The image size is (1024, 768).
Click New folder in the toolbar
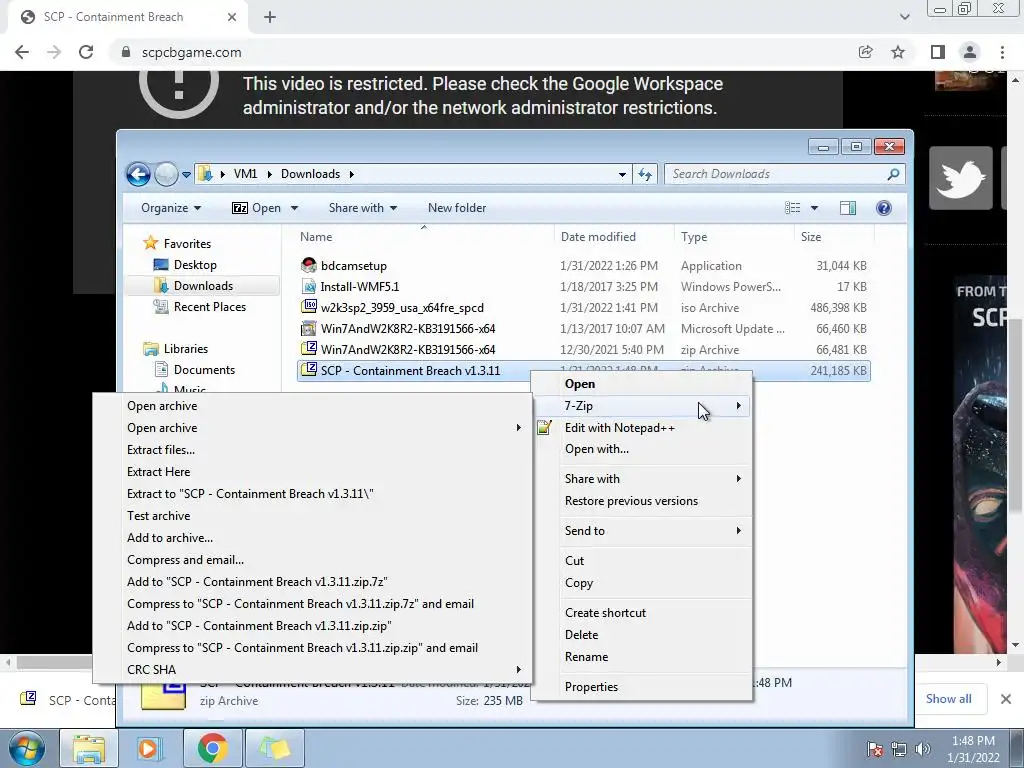456,208
